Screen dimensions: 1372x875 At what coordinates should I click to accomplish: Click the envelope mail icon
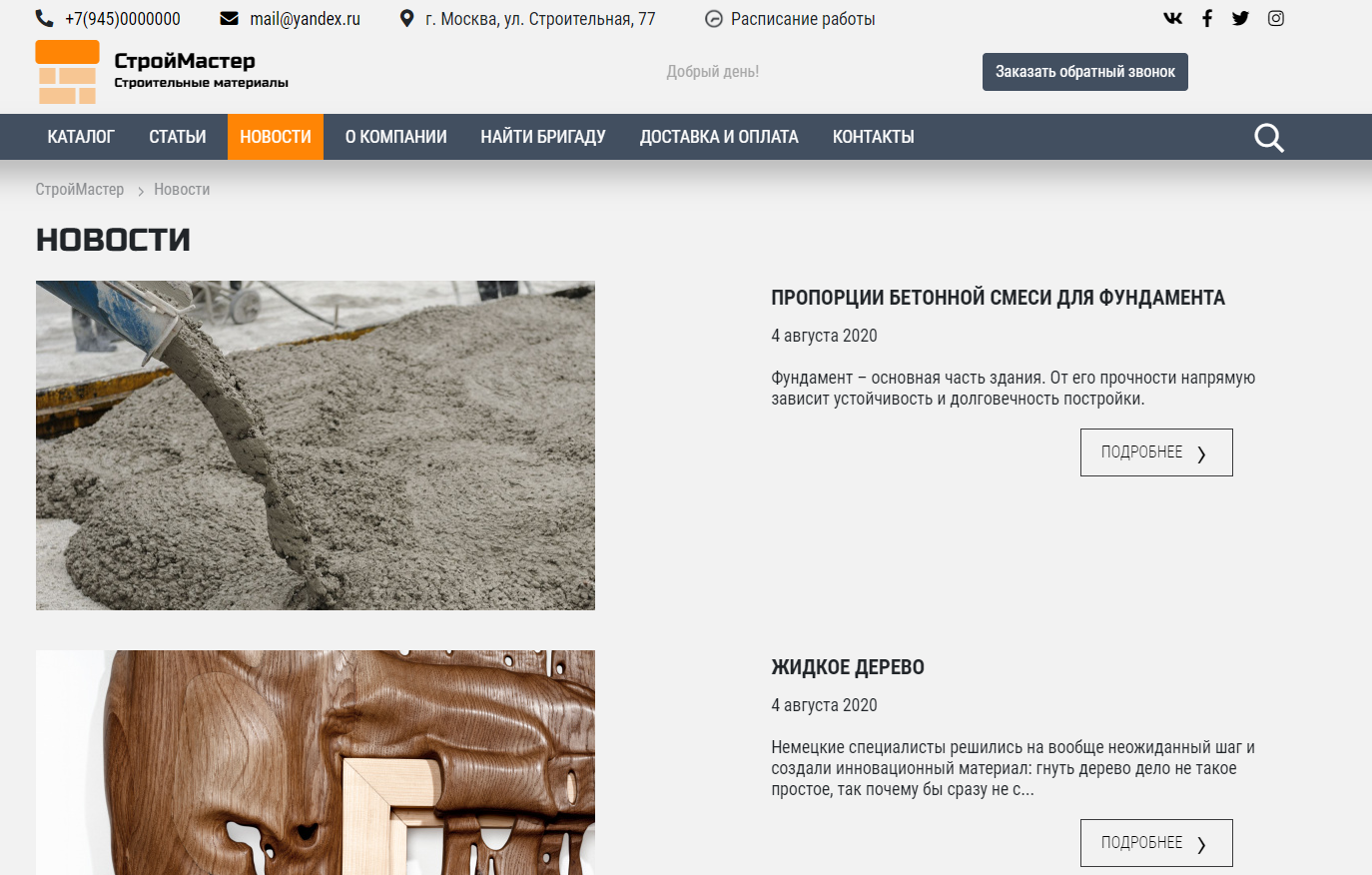point(230,19)
